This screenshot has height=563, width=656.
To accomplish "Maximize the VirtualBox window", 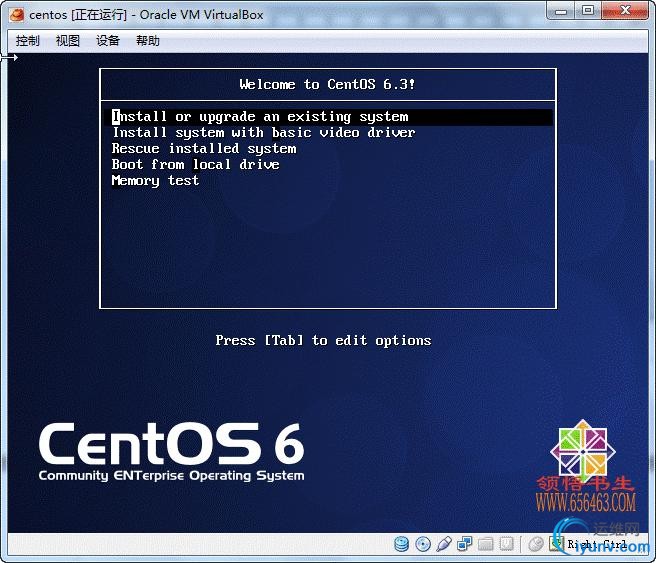I will click(x=588, y=11).
